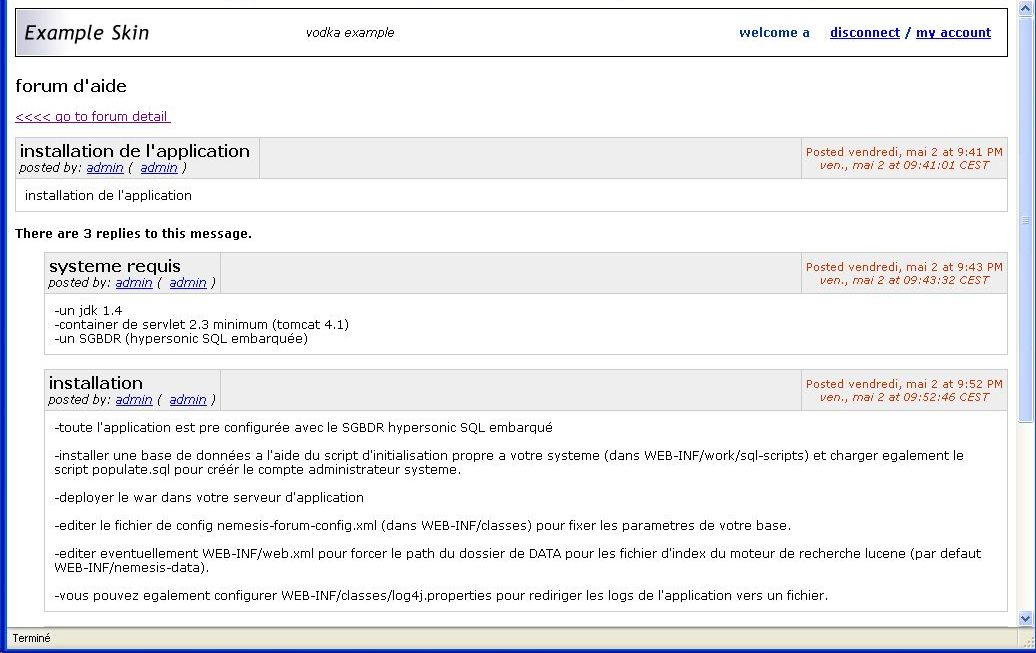Click the 'Posted vendredi, mai 2 at 9:43 PM' timestamp
Viewport: 1036px width, 653px height.
tap(904, 267)
